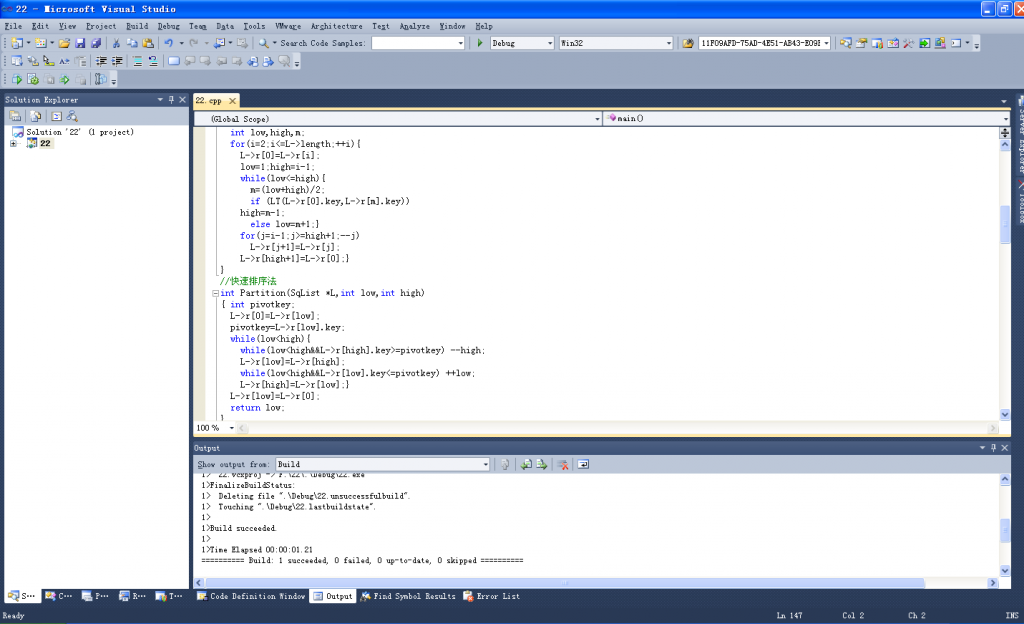Click the Save All toolbar icon
Screen dimensions: 1024x624
tap(97, 43)
